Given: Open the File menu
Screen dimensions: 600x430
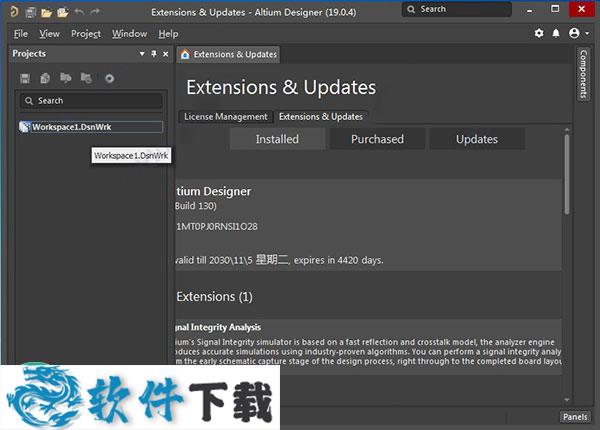Looking at the screenshot, I should tap(21, 34).
